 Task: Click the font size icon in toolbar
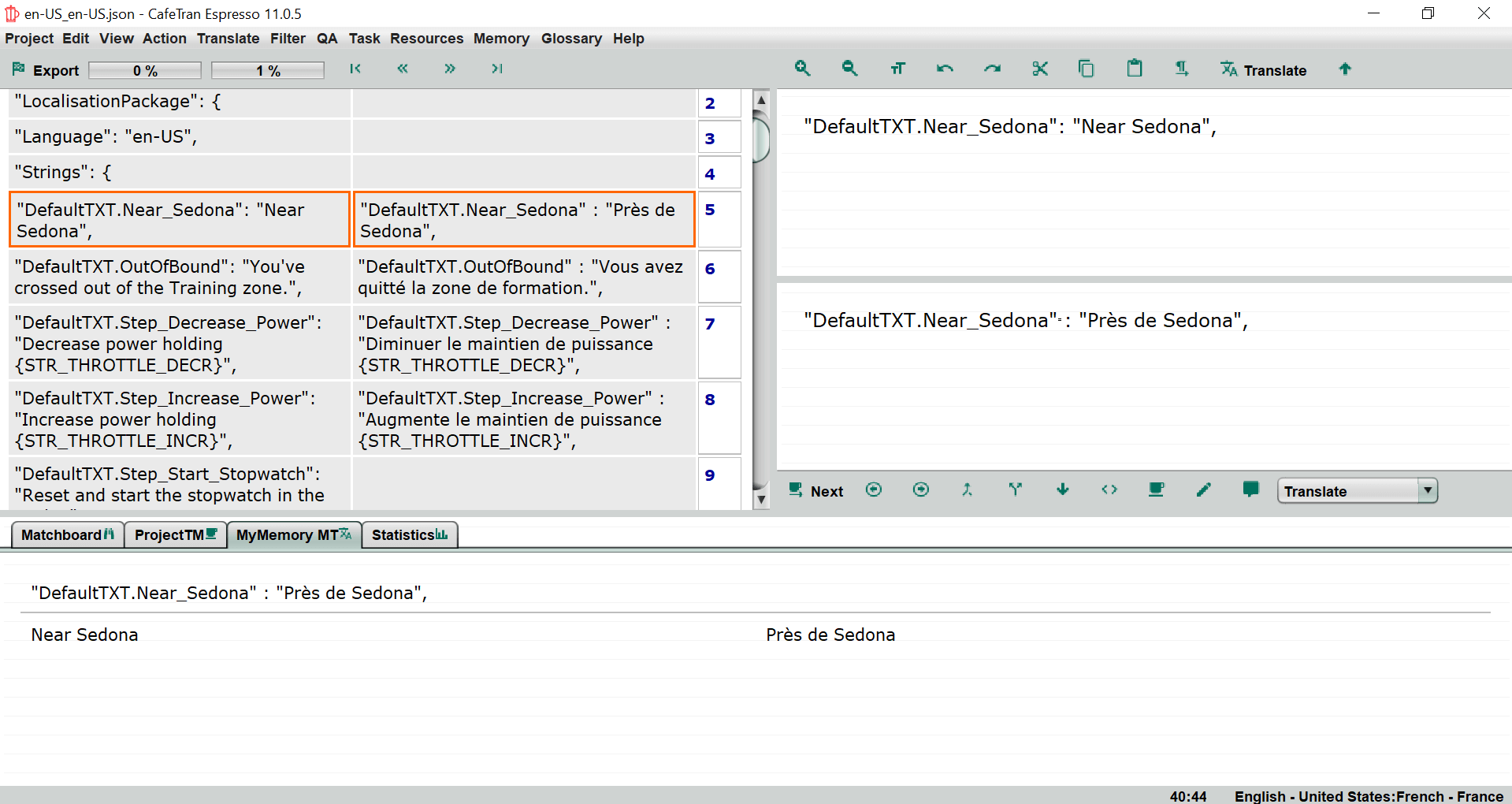(x=897, y=69)
